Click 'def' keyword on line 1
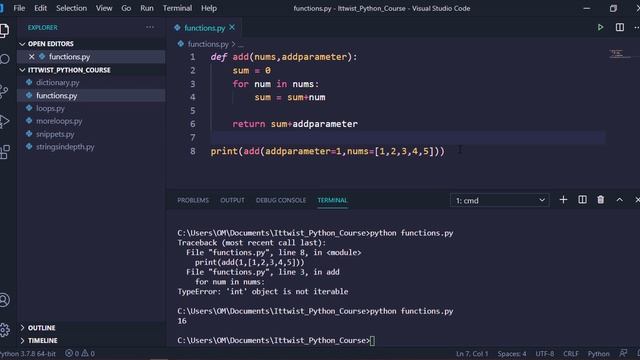640x360 pixels. tap(218, 57)
